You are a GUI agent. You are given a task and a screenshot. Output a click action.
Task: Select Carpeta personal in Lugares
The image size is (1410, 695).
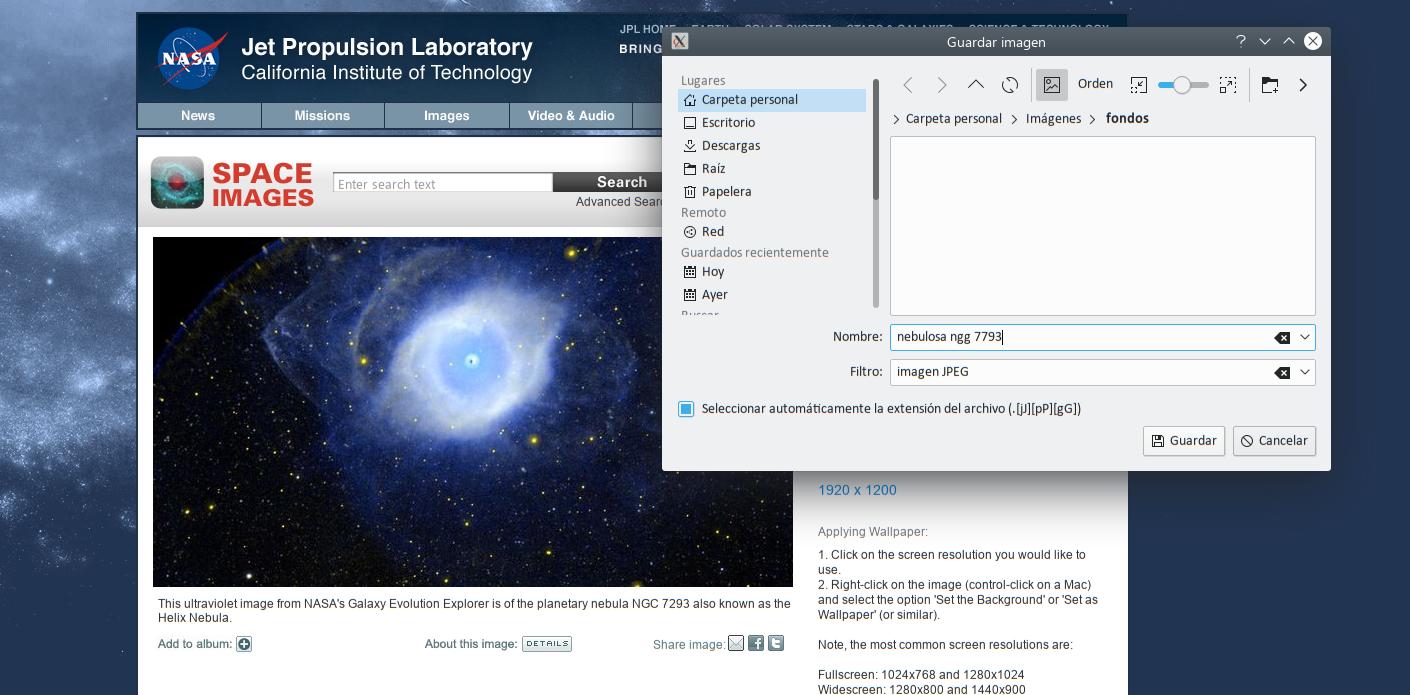[772, 100]
